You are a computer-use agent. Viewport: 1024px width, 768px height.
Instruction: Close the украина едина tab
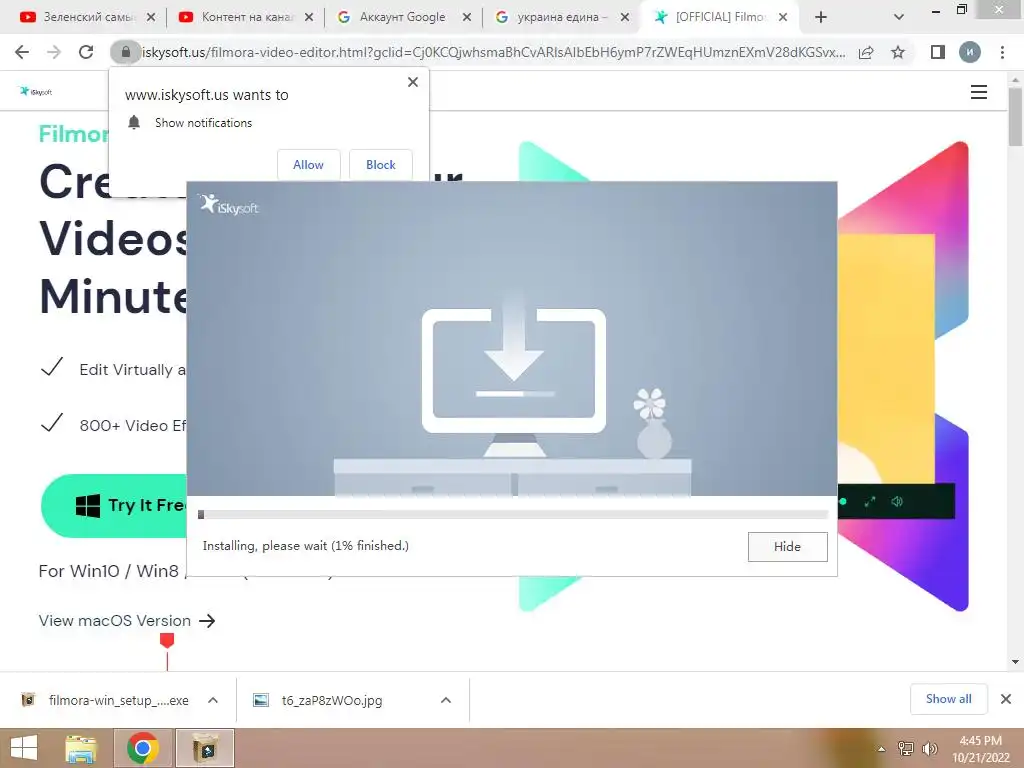[x=625, y=17]
